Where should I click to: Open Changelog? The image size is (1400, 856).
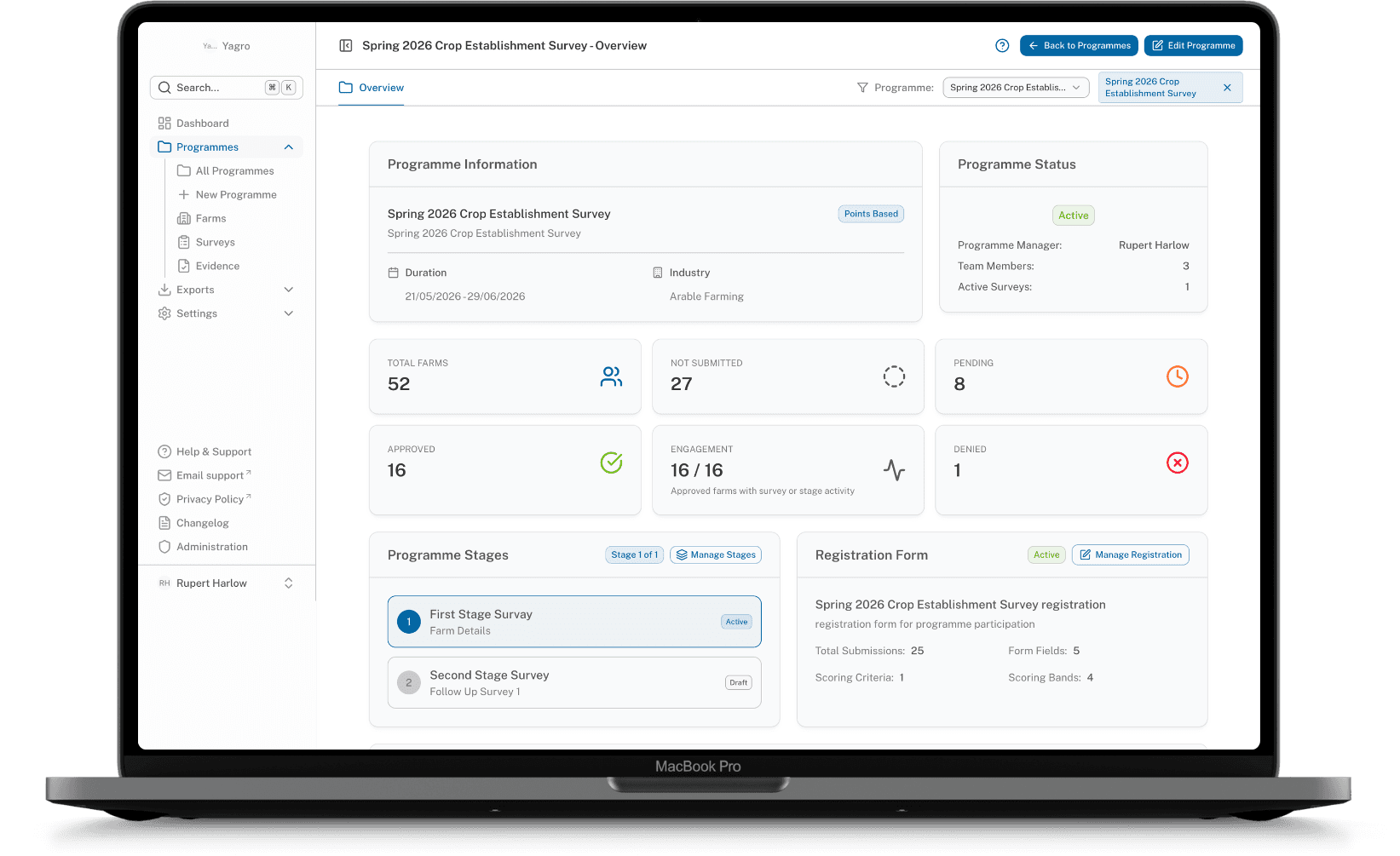pos(193,524)
